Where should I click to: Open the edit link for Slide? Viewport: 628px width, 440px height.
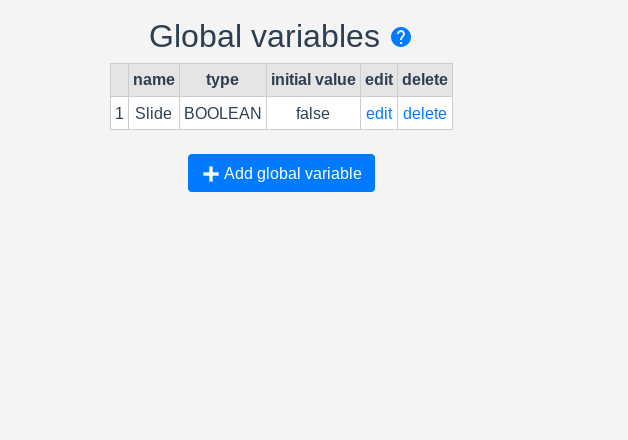pyautogui.click(x=379, y=113)
